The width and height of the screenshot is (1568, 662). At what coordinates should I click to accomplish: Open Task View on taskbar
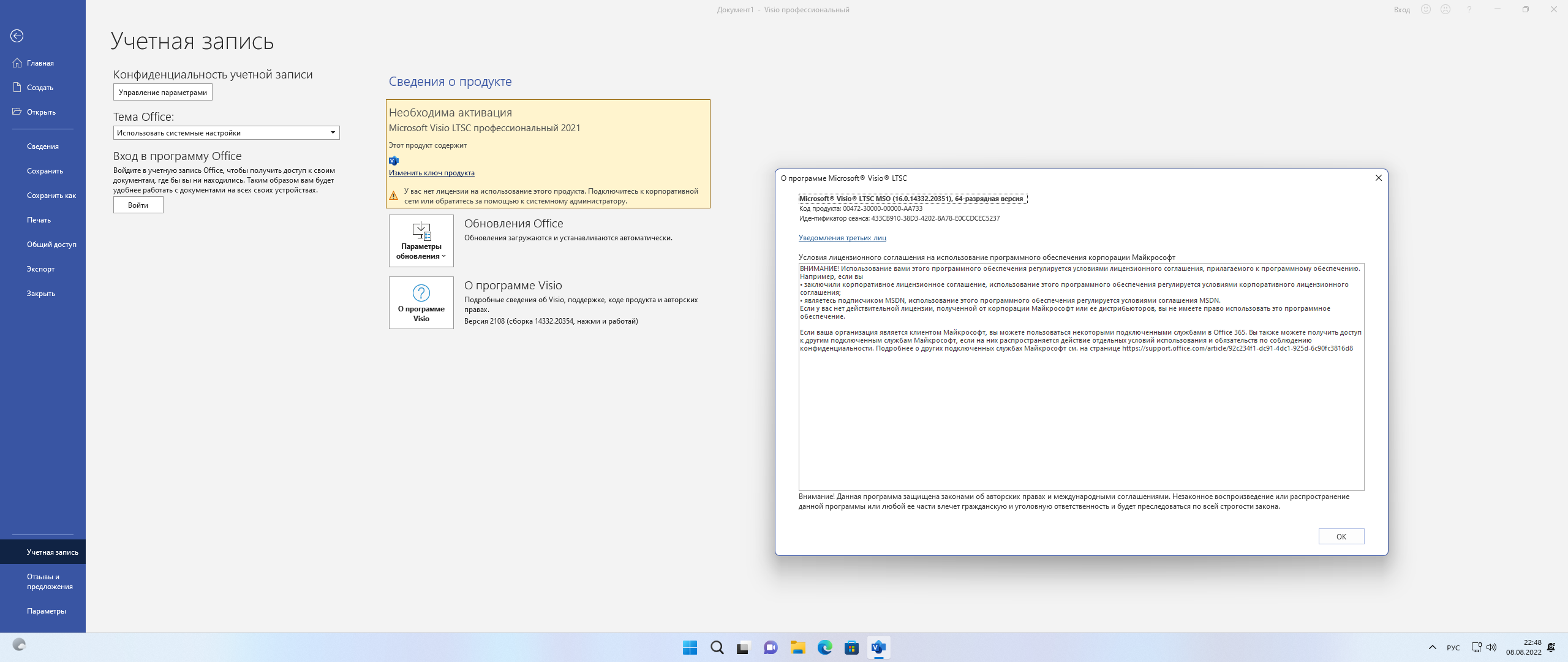(744, 647)
